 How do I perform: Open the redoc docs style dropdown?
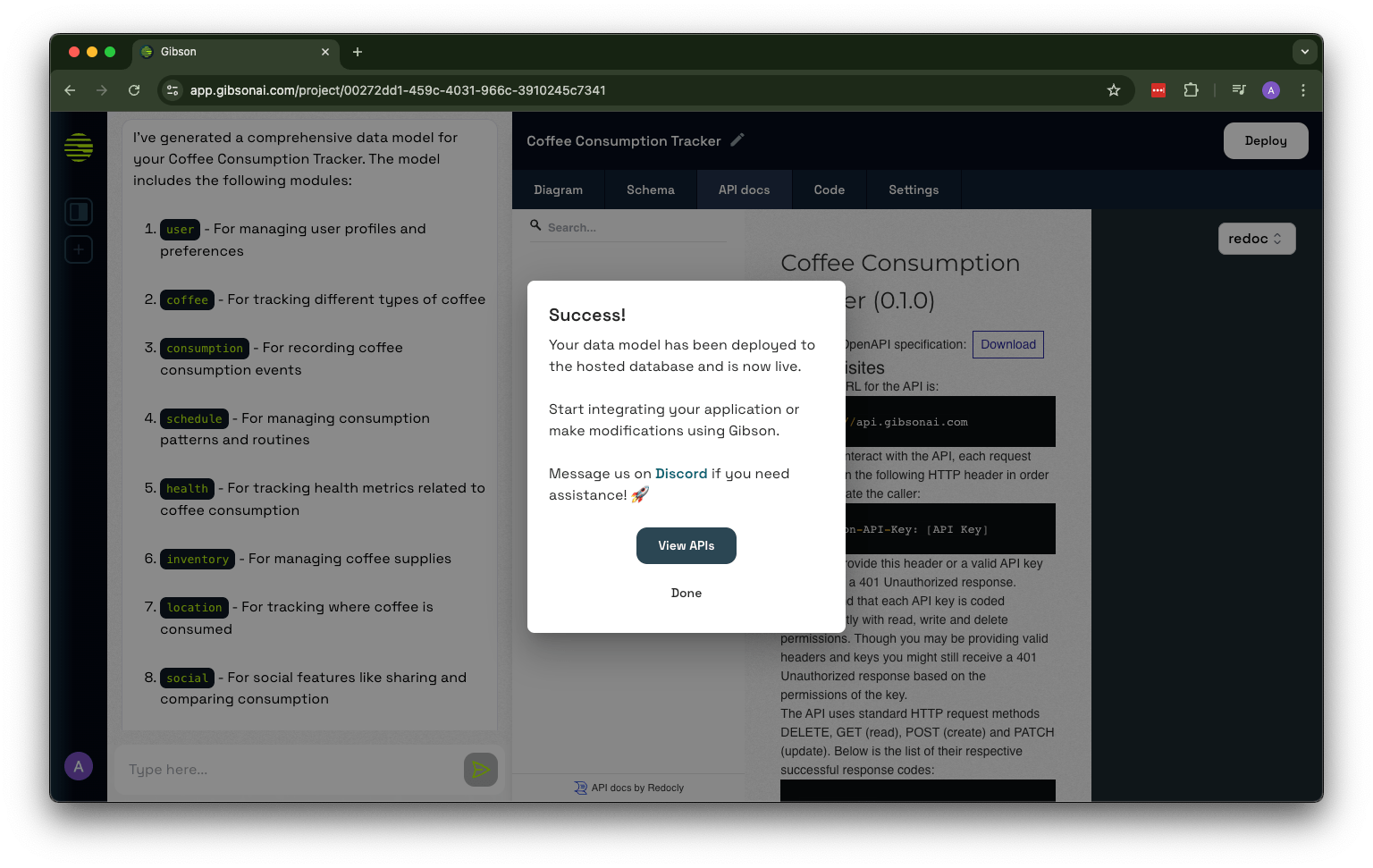1256,239
